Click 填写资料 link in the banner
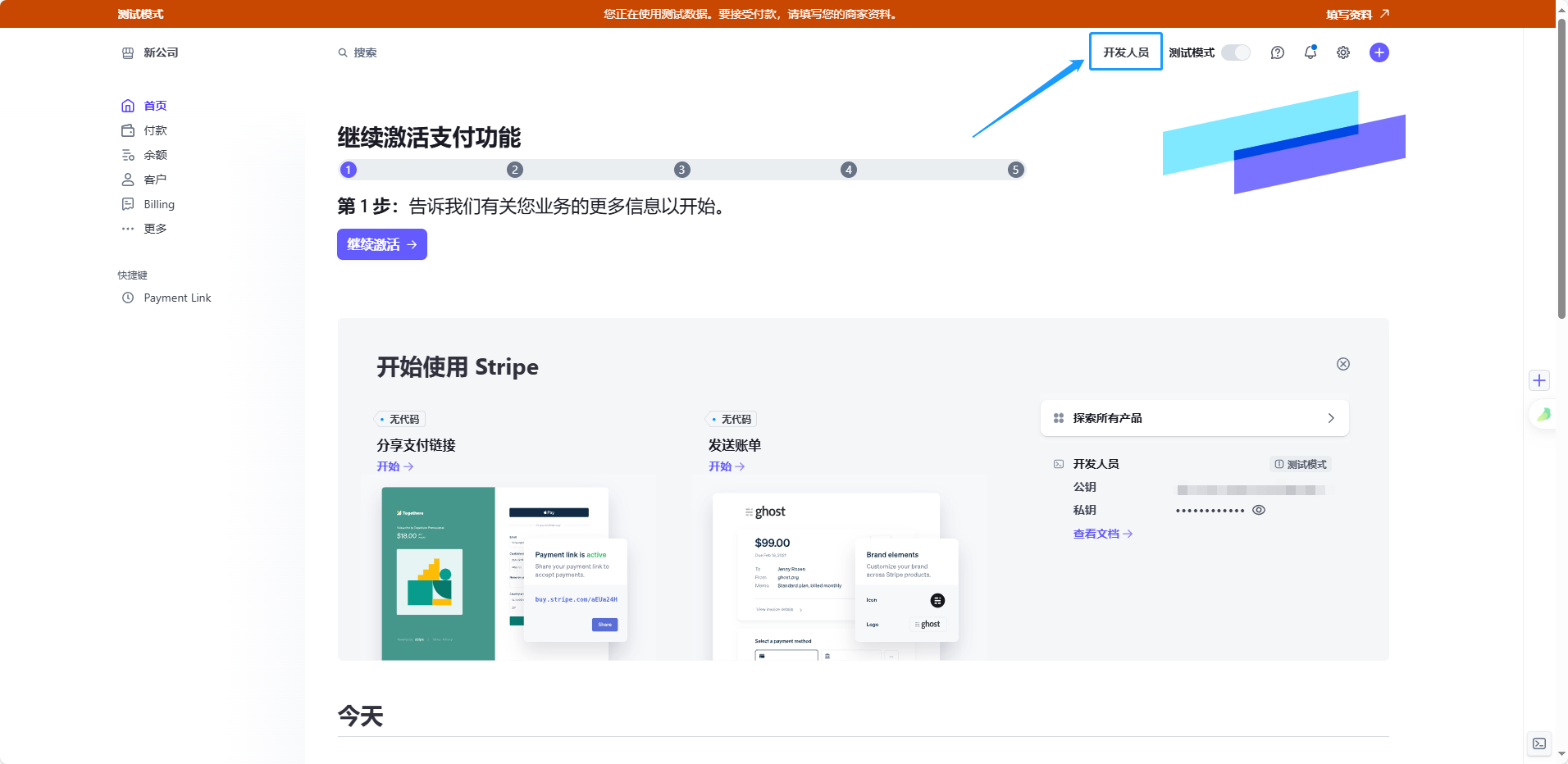This screenshot has height=764, width=1568. pyautogui.click(x=1357, y=14)
